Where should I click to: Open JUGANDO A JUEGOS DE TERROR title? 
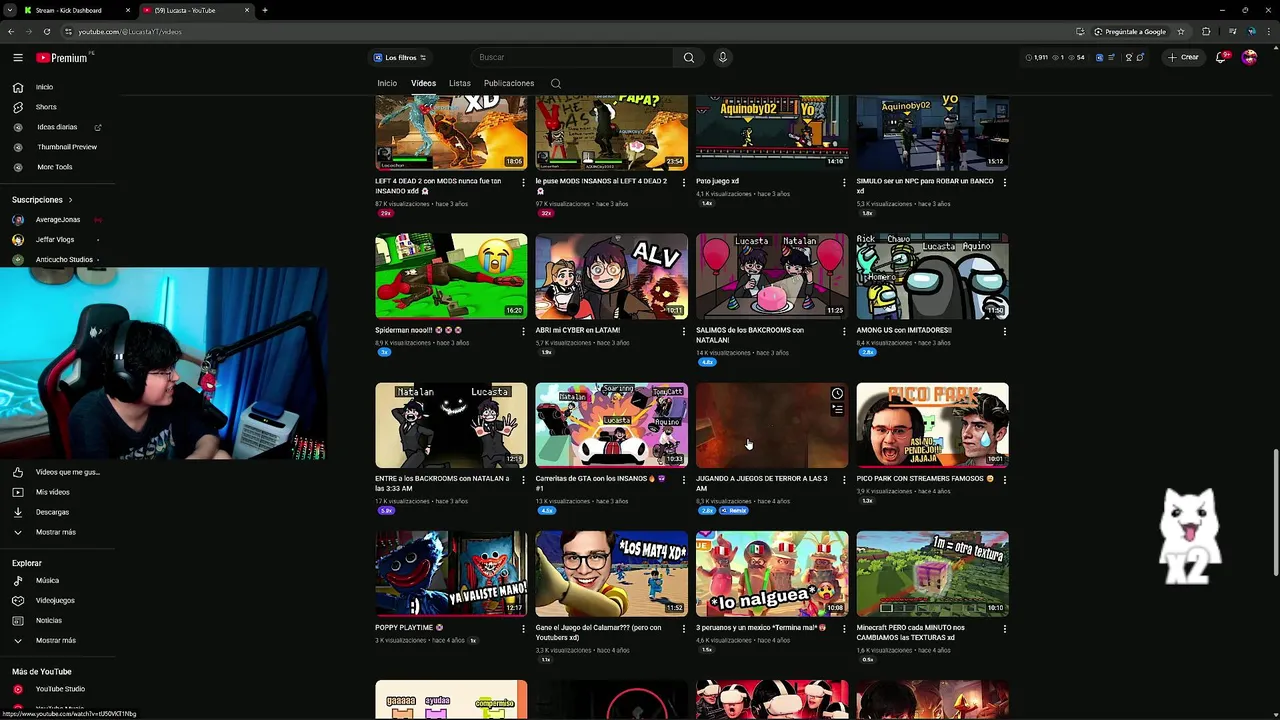tap(761, 484)
